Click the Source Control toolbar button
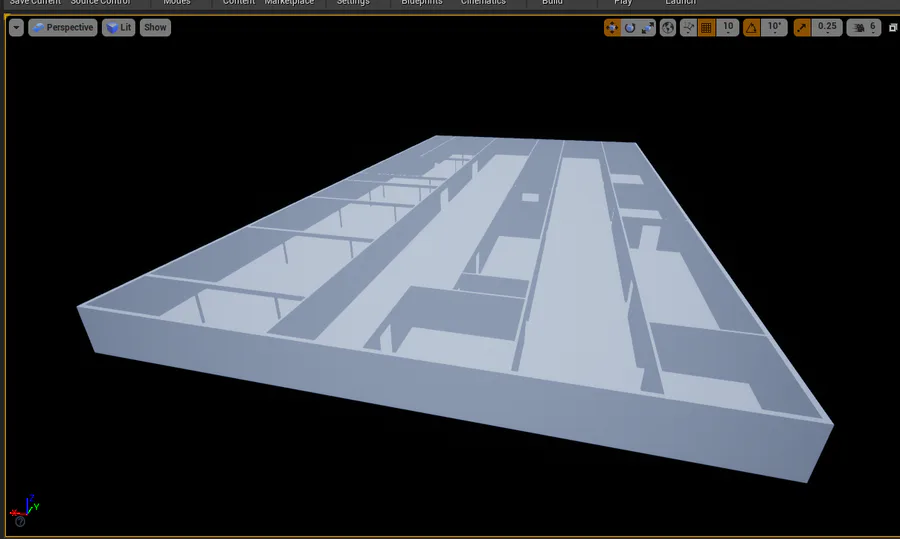900x539 pixels. [x=101, y=3]
